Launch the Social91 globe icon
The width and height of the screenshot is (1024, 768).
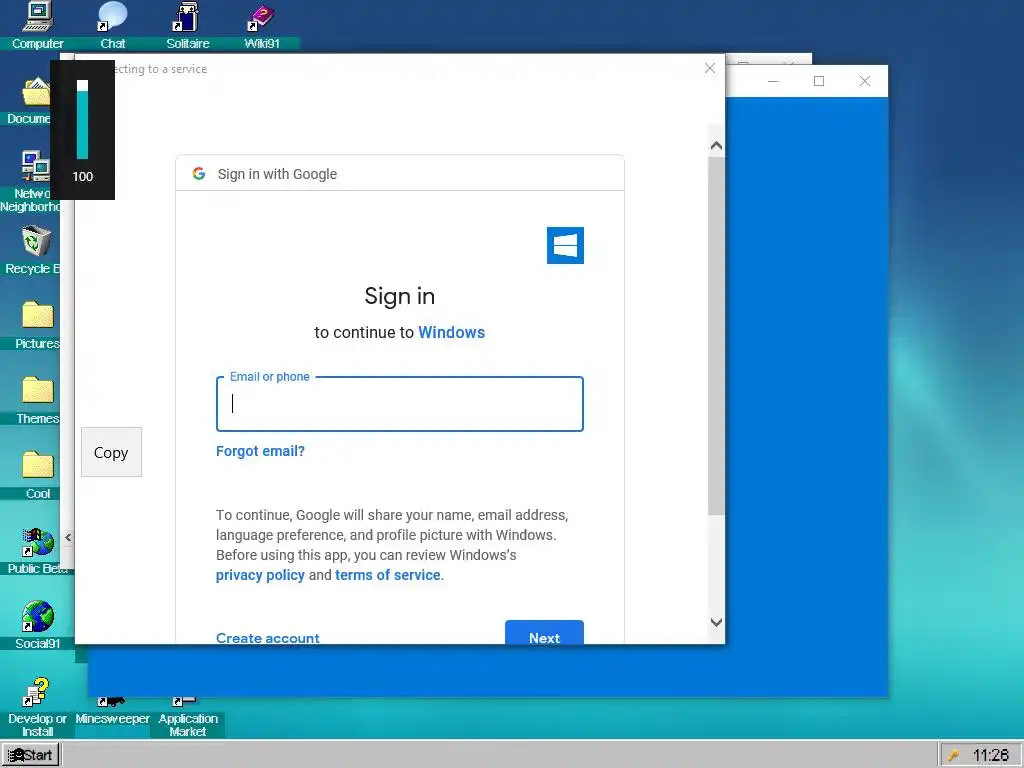click(x=37, y=625)
